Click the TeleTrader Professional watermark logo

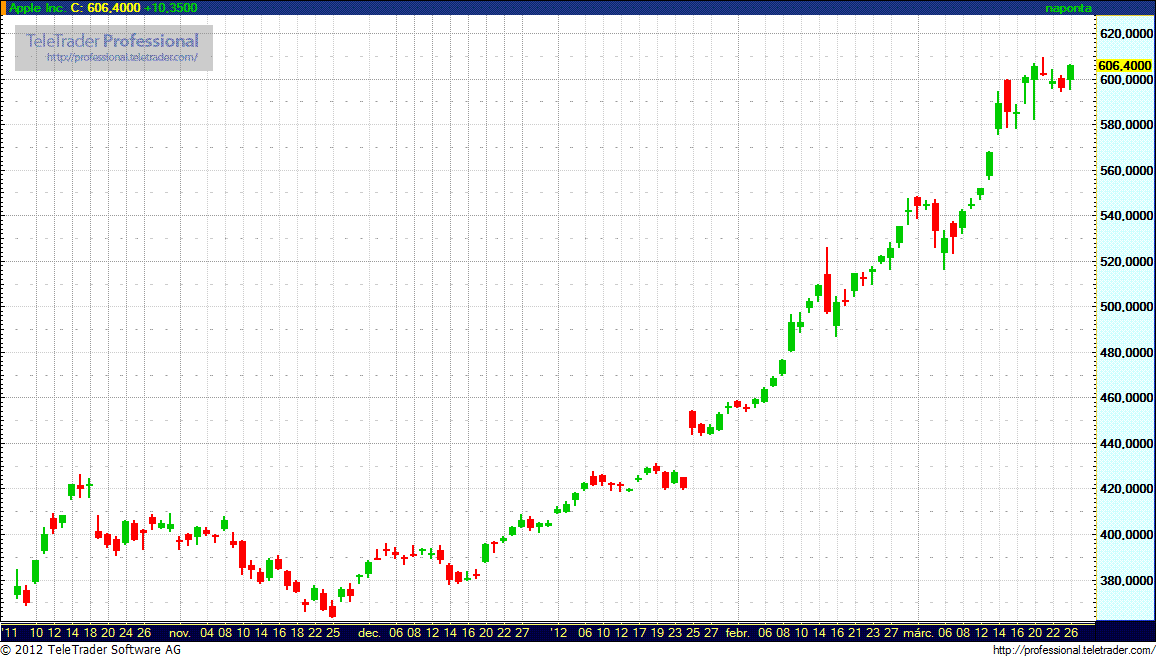click(112, 41)
